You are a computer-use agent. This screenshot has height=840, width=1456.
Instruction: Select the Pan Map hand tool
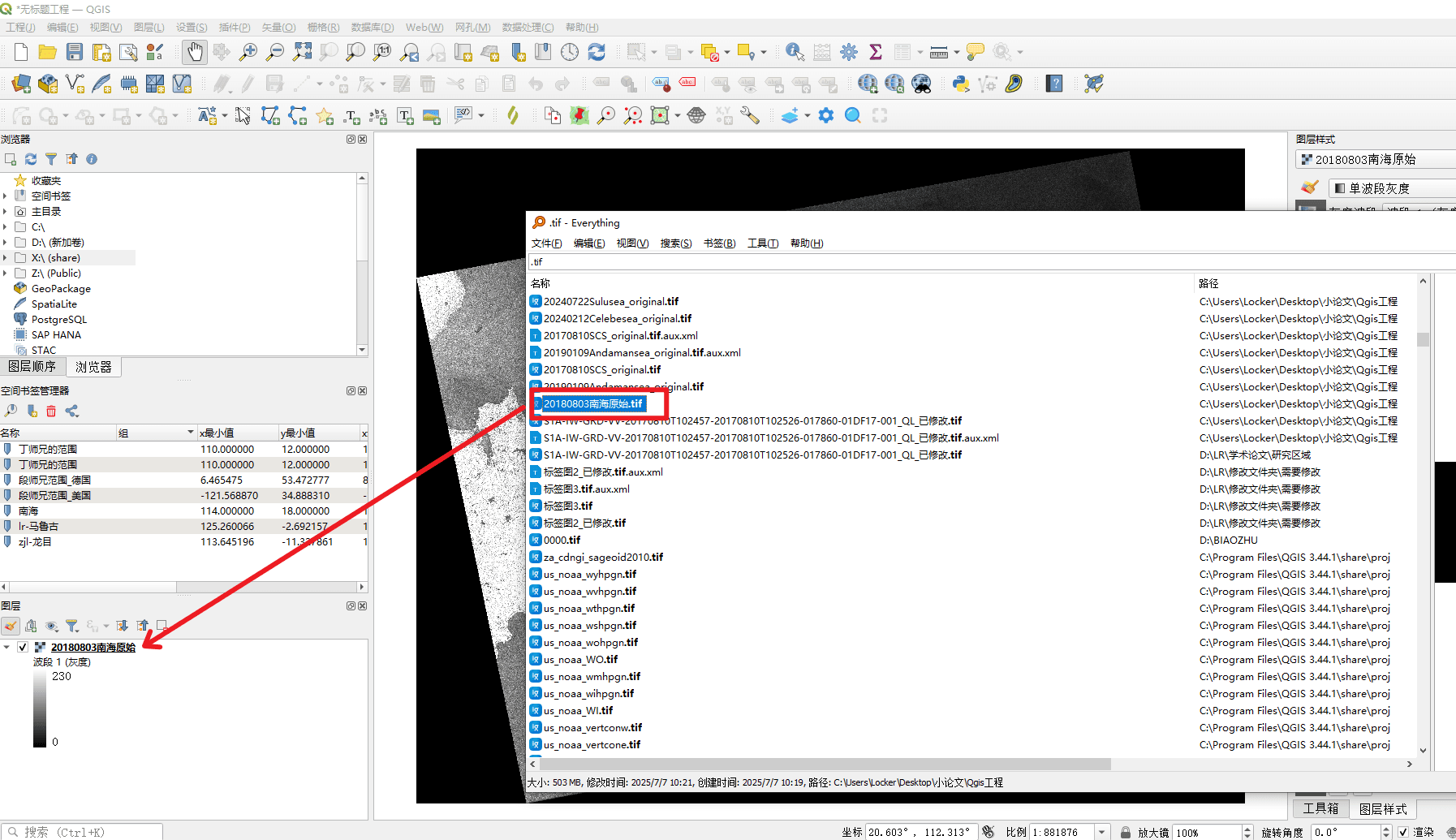(x=195, y=52)
